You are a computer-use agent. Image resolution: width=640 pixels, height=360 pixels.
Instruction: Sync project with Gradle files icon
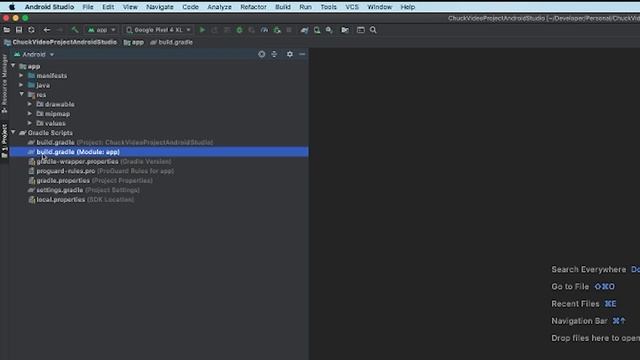[304, 30]
